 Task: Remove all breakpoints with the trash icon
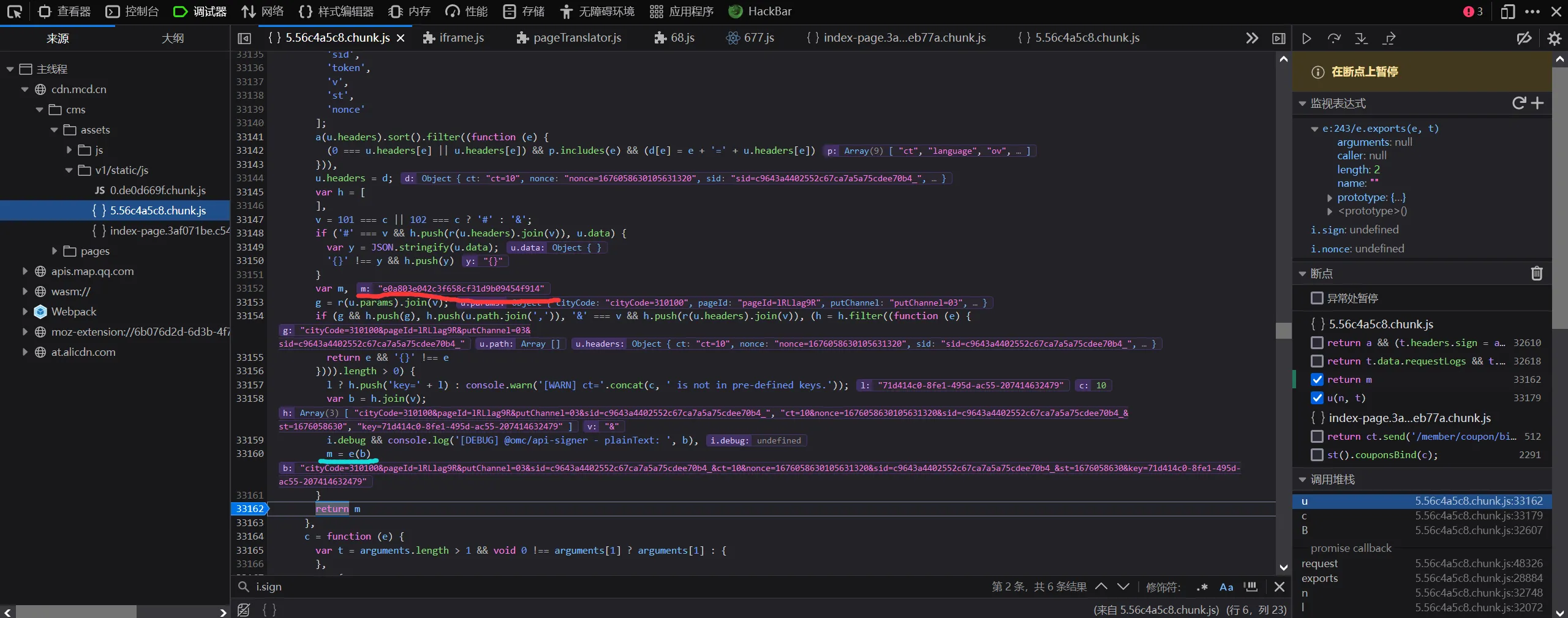pos(1537,273)
